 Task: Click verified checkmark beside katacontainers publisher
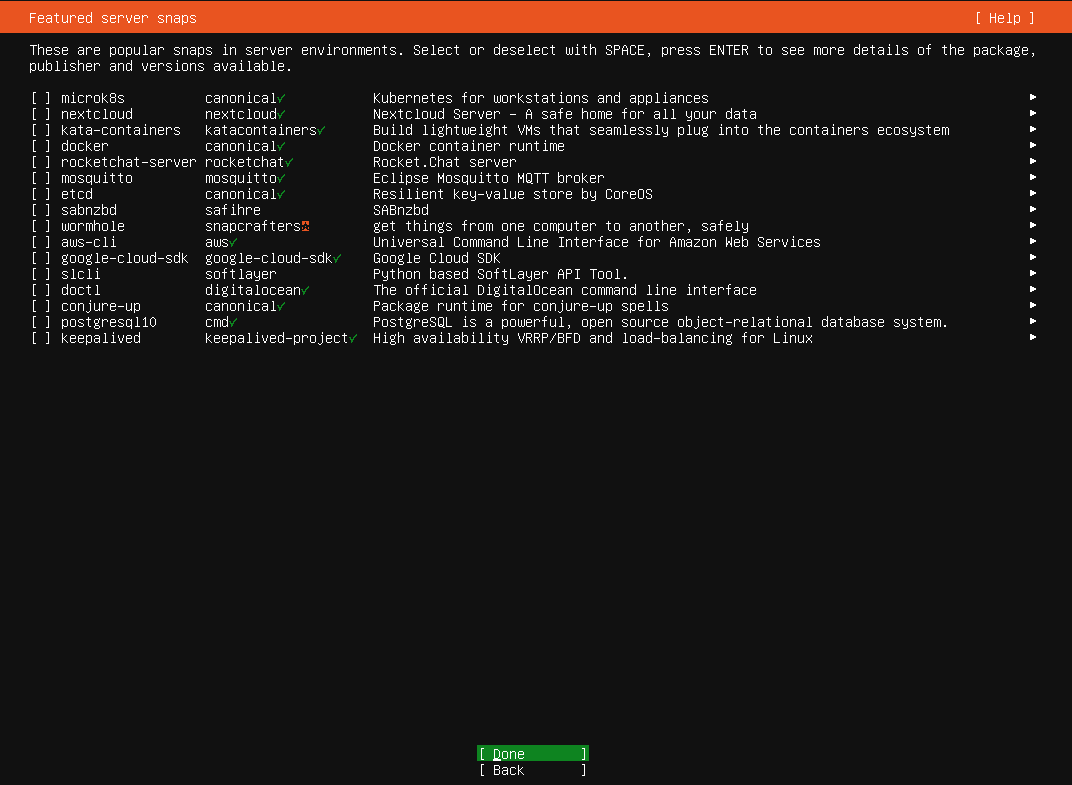click(x=321, y=130)
